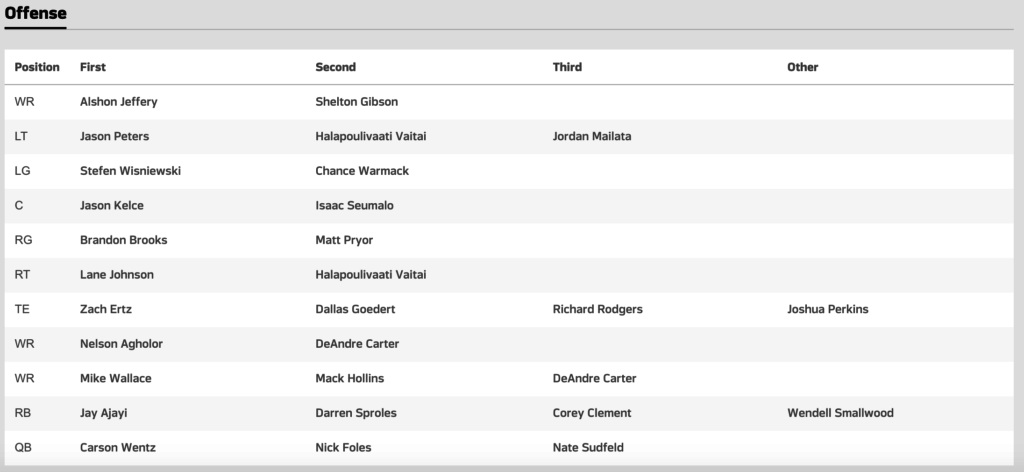Click Zach Ertz in the TE row

(x=104, y=309)
